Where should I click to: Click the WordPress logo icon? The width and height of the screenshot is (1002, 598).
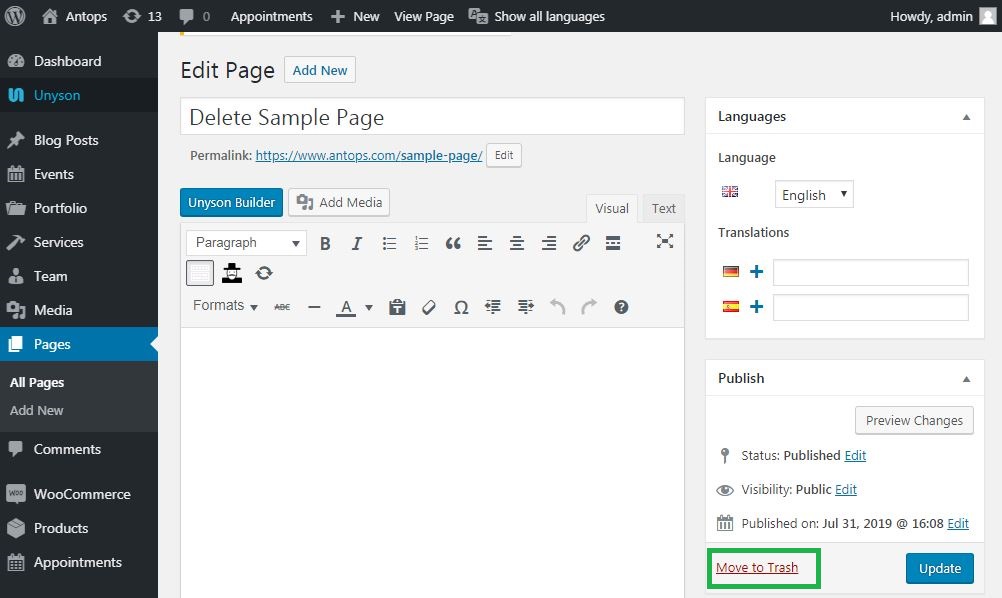point(15,16)
